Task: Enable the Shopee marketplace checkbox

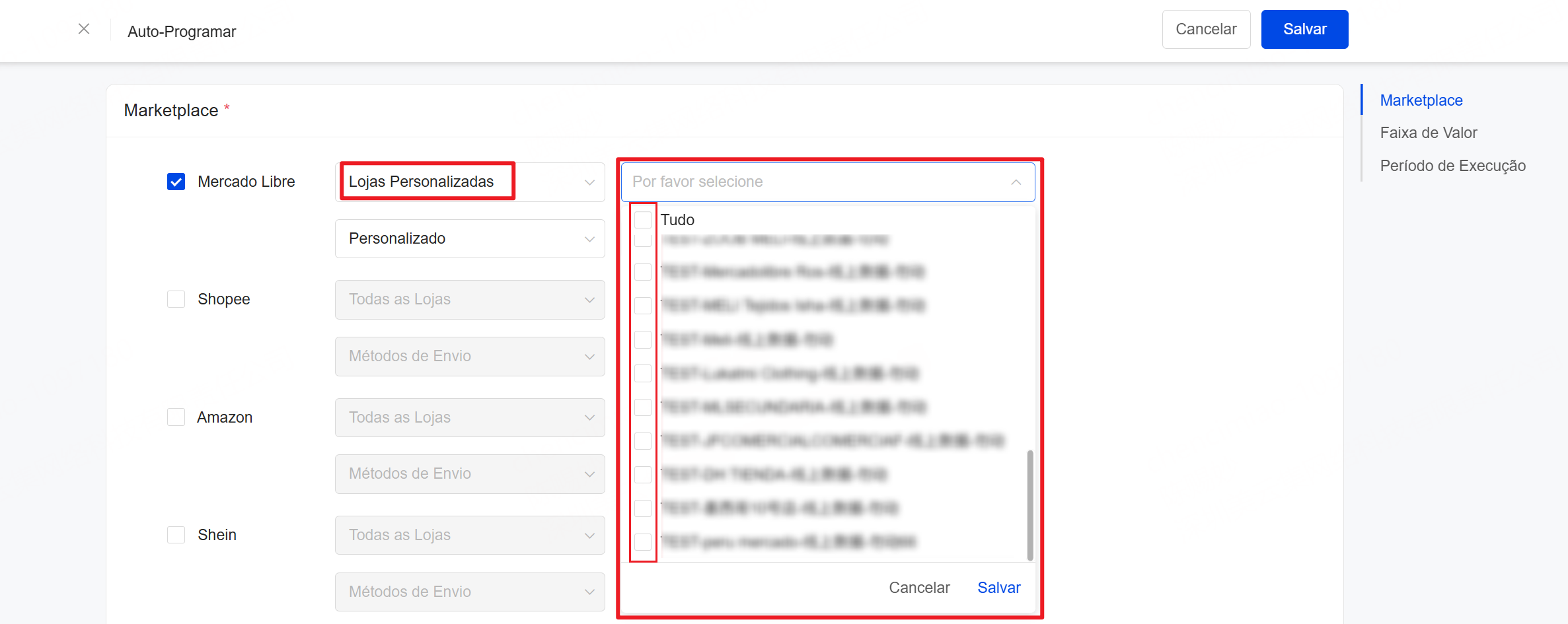Action: pyautogui.click(x=176, y=299)
